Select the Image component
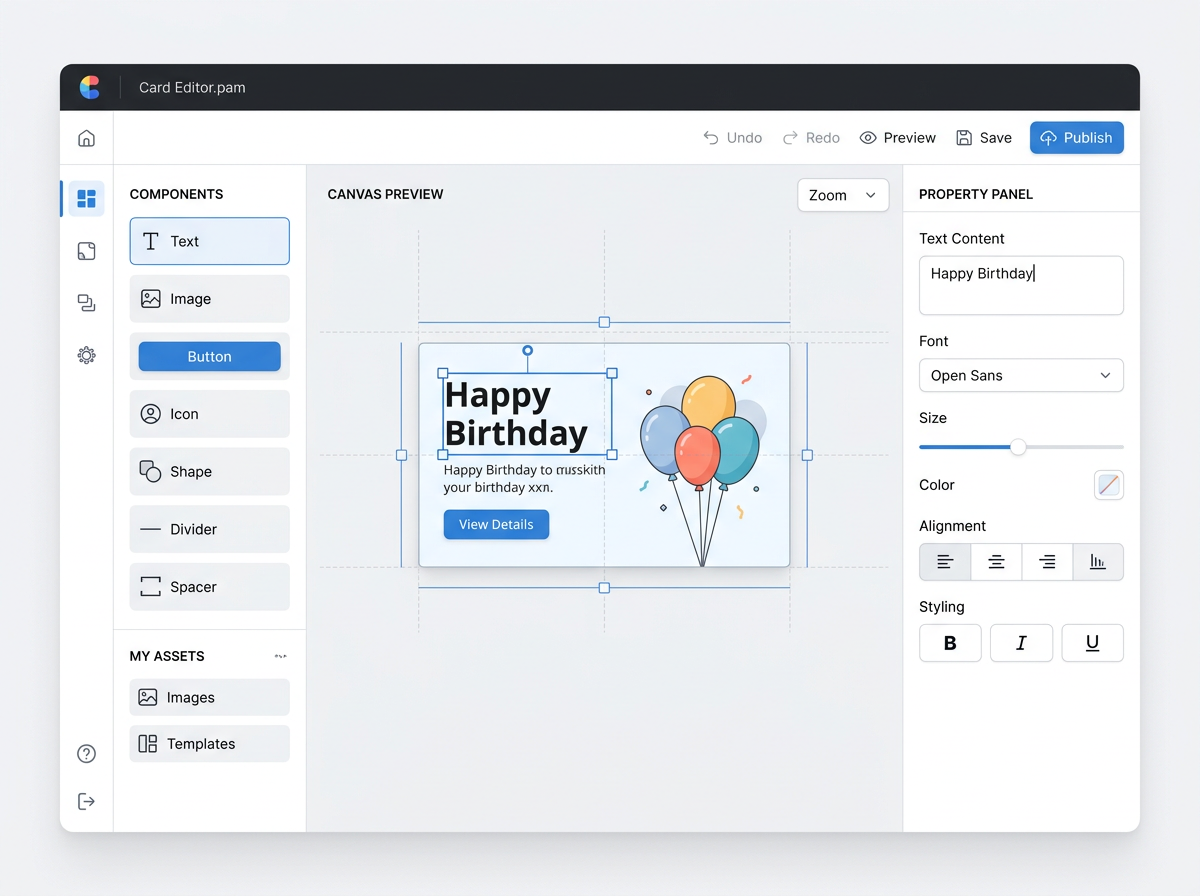Image resolution: width=1200 pixels, height=896 pixels. [210, 299]
